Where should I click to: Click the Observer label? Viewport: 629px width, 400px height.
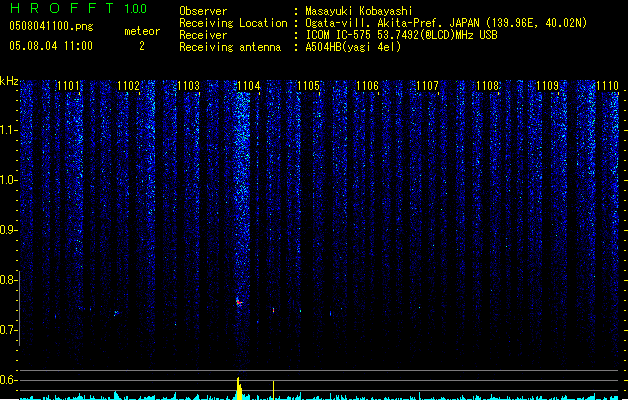click(x=203, y=11)
